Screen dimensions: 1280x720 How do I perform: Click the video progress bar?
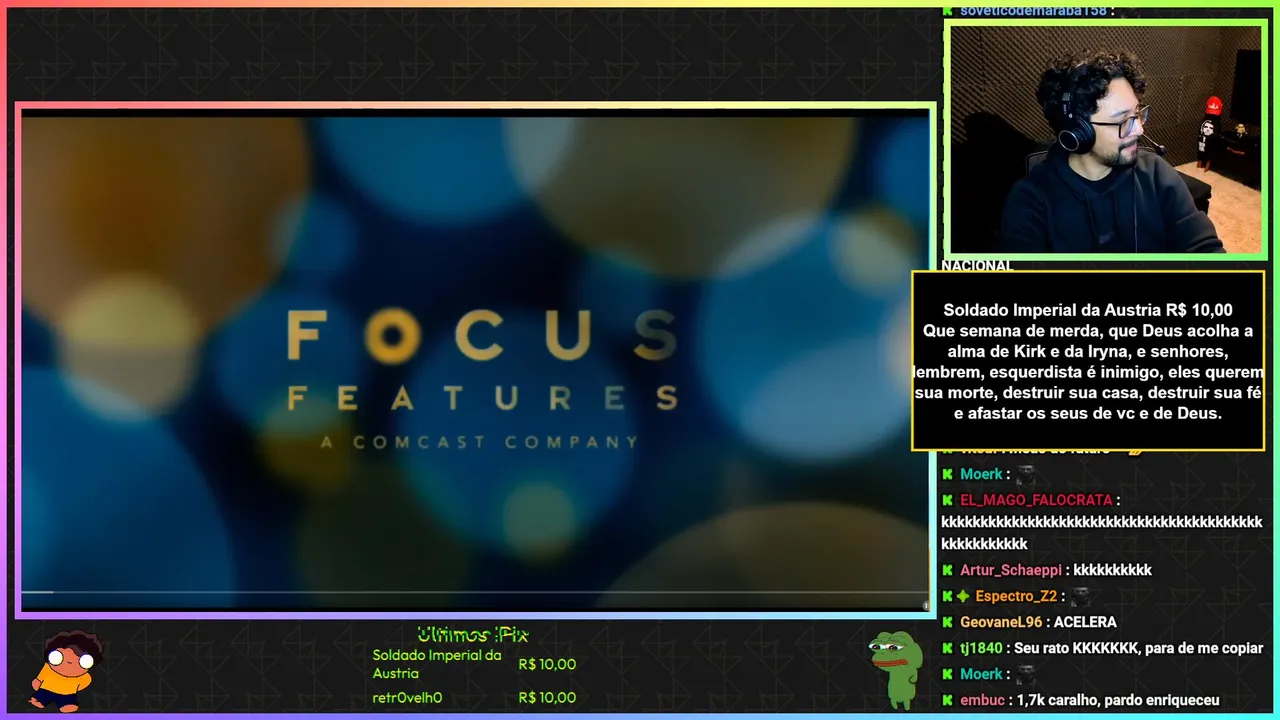475,592
